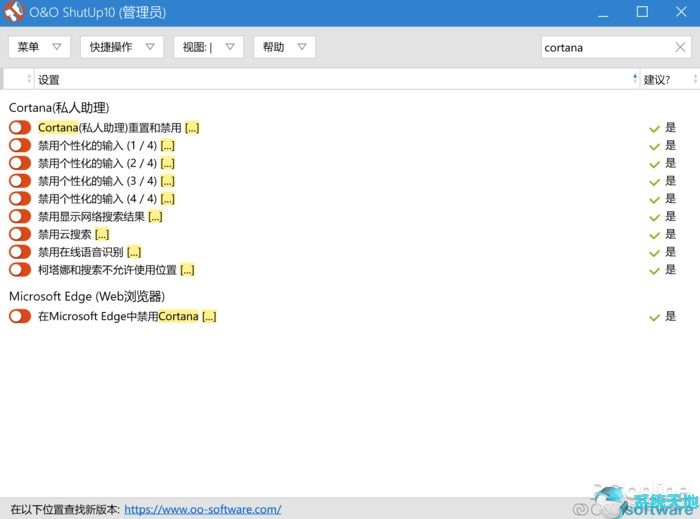Screen dimensions: 700x519
Task: Click green checkmark for Edge中禁用Cortana row
Action: (x=654, y=318)
